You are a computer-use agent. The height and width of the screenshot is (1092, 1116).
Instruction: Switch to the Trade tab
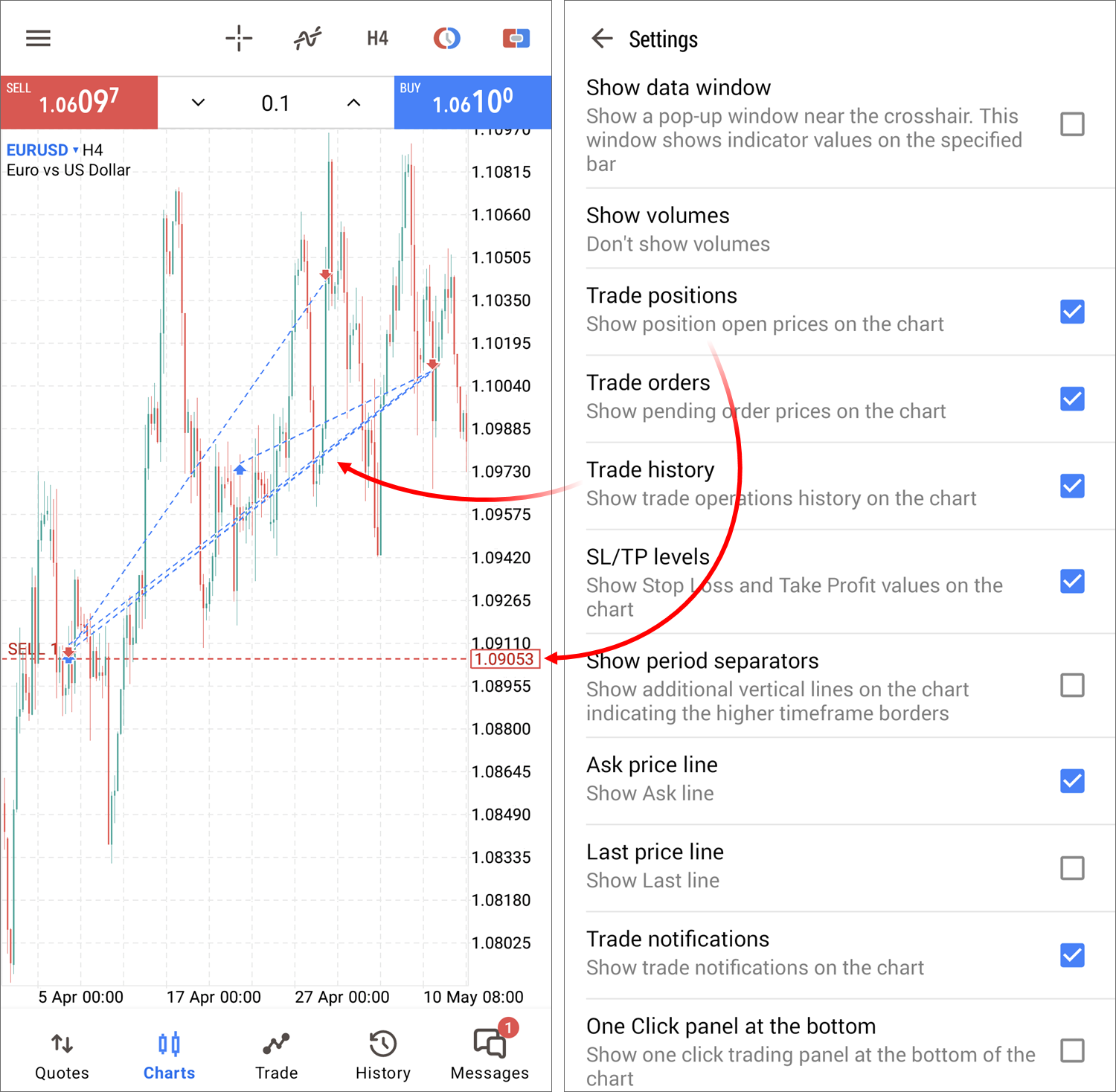coord(276,1053)
